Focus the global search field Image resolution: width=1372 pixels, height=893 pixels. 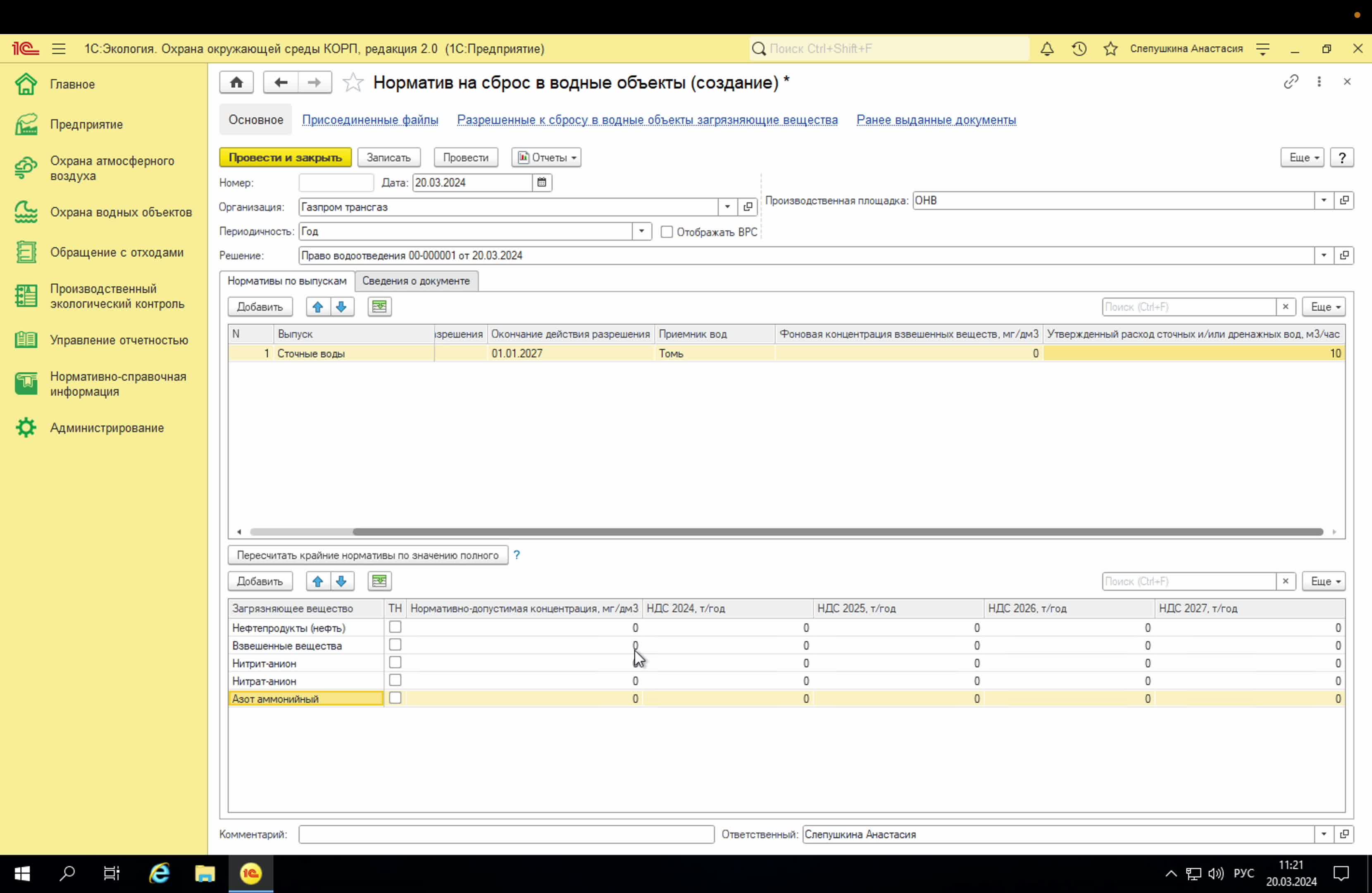889,49
